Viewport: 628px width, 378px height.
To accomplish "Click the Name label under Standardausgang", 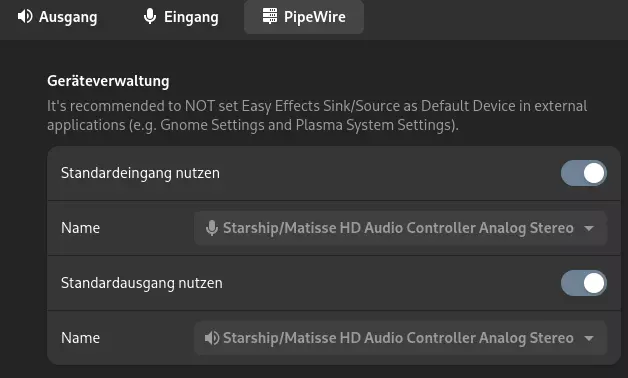I will pos(81,338).
